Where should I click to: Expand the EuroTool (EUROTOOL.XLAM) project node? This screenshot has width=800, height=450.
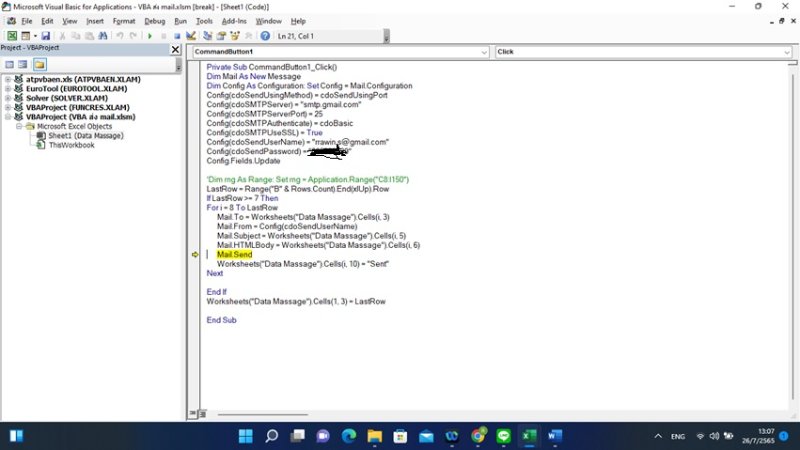tap(8, 88)
